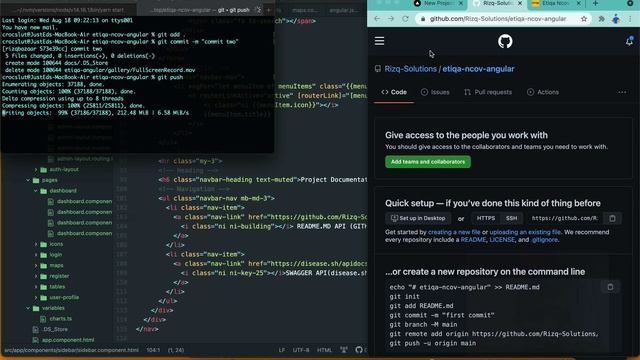Screen dimensions: 640x360
Task: Click LF line ending in status bar
Action: pos(282,350)
